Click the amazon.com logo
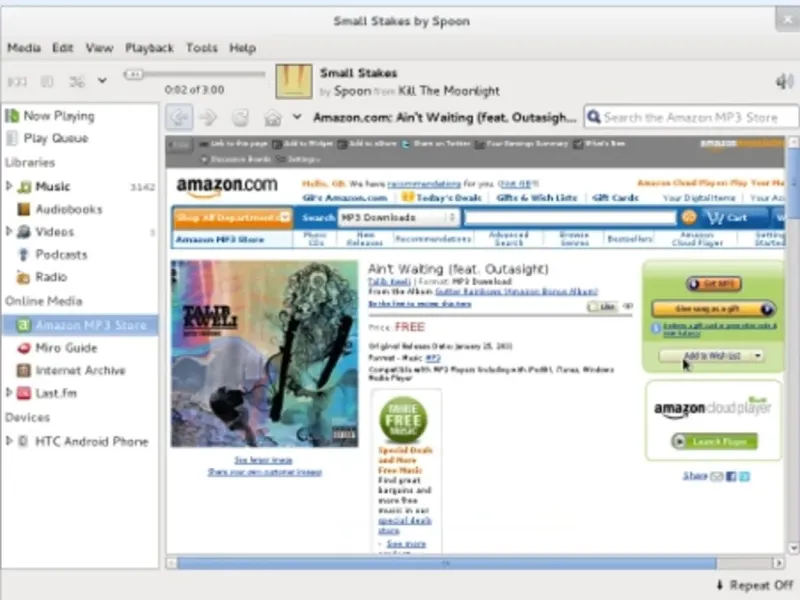Viewport: 800px width, 600px height. point(227,187)
